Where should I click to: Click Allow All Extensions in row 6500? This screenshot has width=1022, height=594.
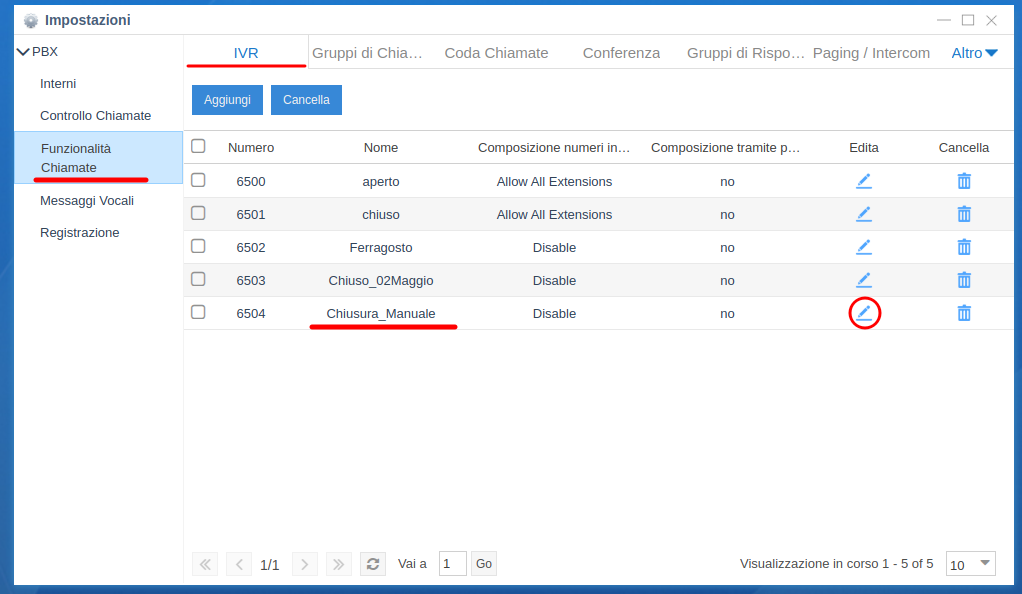coord(554,182)
